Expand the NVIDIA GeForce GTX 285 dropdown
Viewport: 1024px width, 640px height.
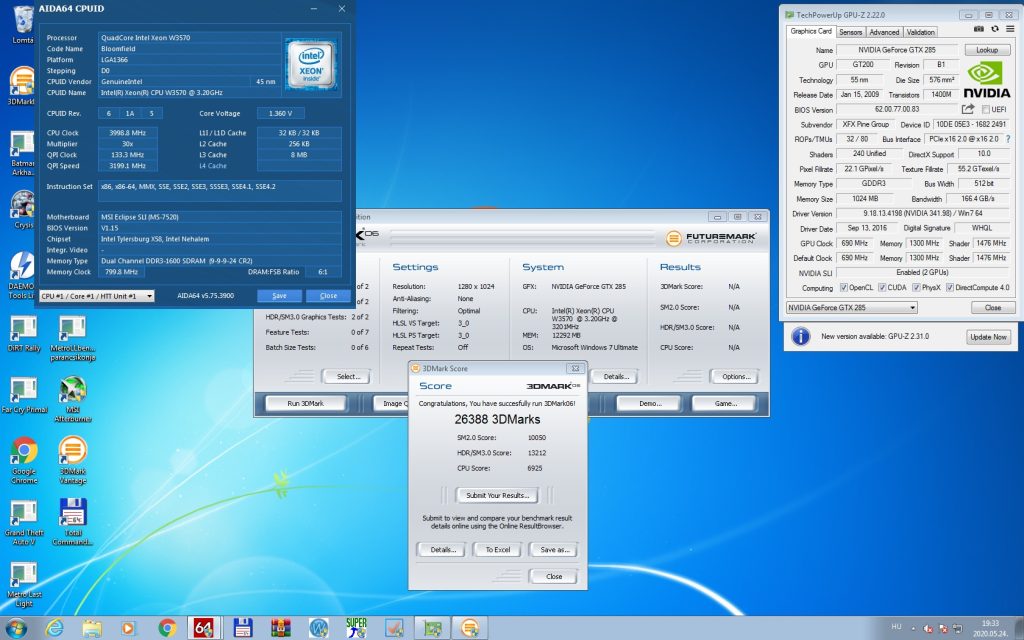(852, 307)
